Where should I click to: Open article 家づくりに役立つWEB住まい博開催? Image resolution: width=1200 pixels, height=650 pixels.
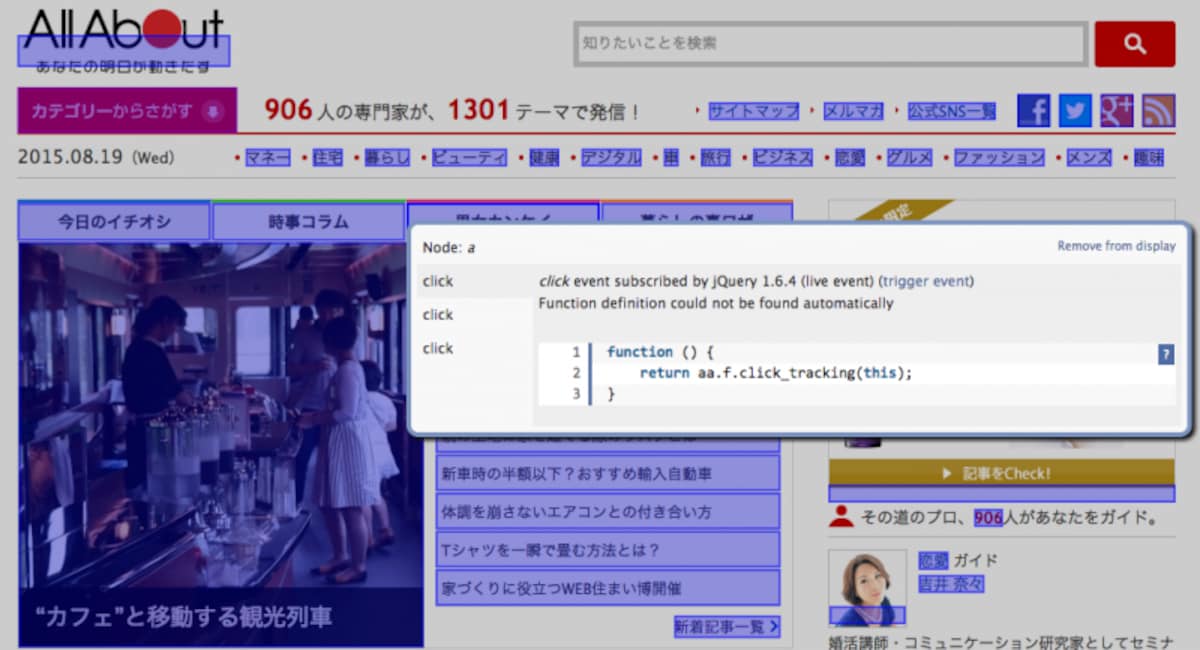[608, 587]
